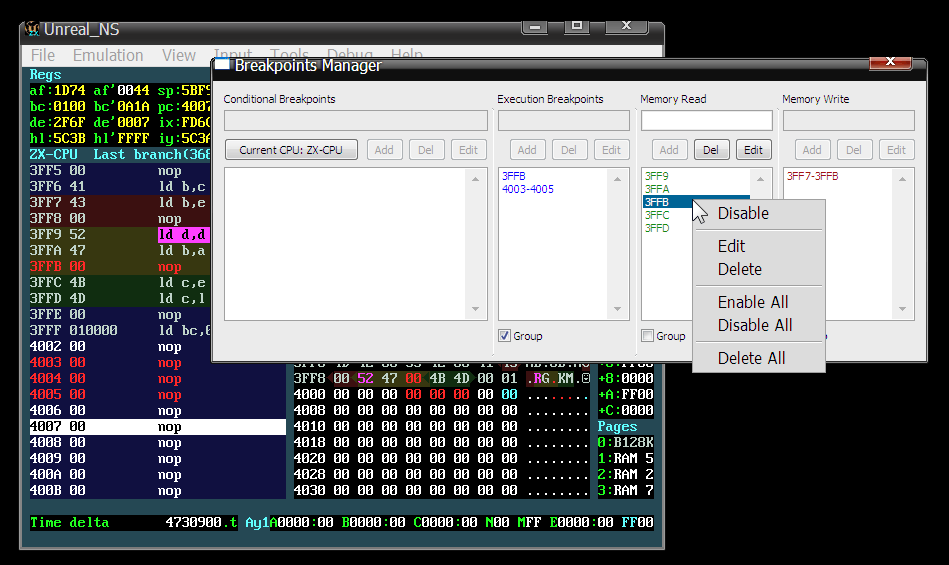
Task: Focus the Conditional Breakpoints input field
Action: pyautogui.click(x=356, y=120)
